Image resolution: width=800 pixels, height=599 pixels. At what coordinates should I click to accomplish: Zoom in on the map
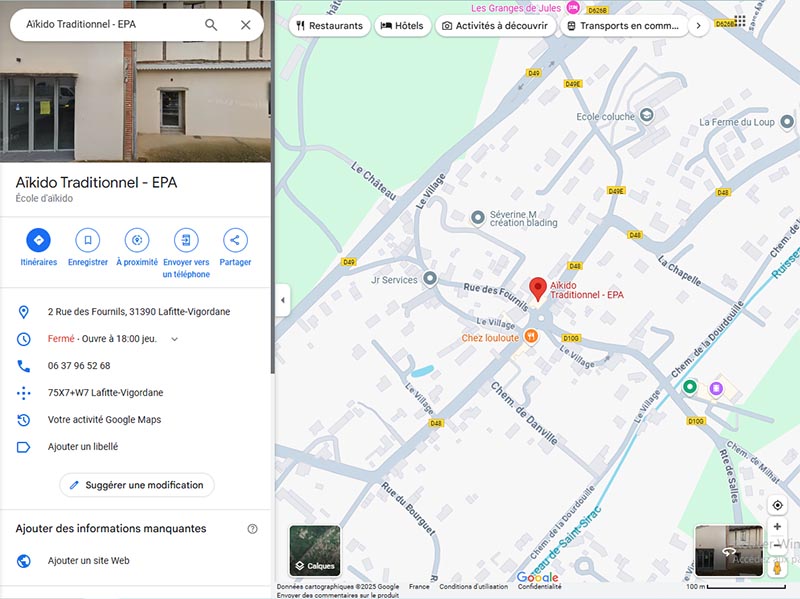pos(777,527)
